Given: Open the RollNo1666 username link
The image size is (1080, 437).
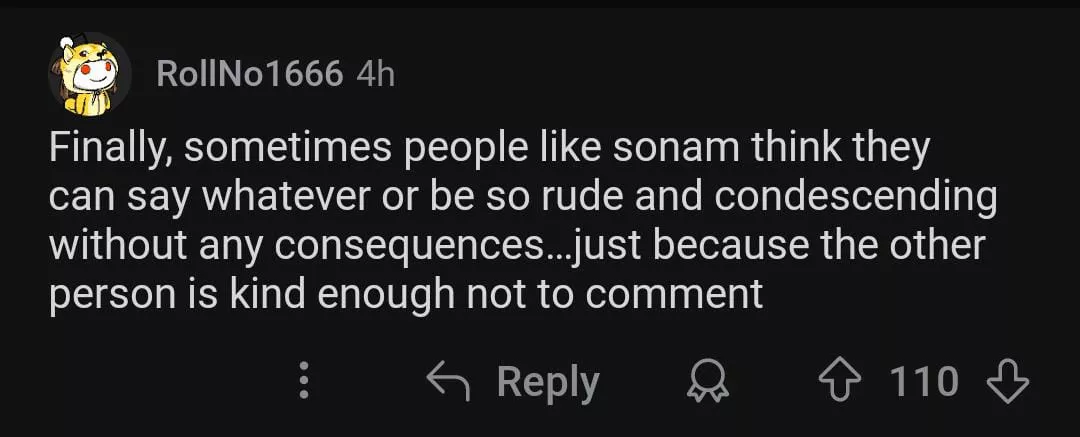Looking at the screenshot, I should pos(250,74).
